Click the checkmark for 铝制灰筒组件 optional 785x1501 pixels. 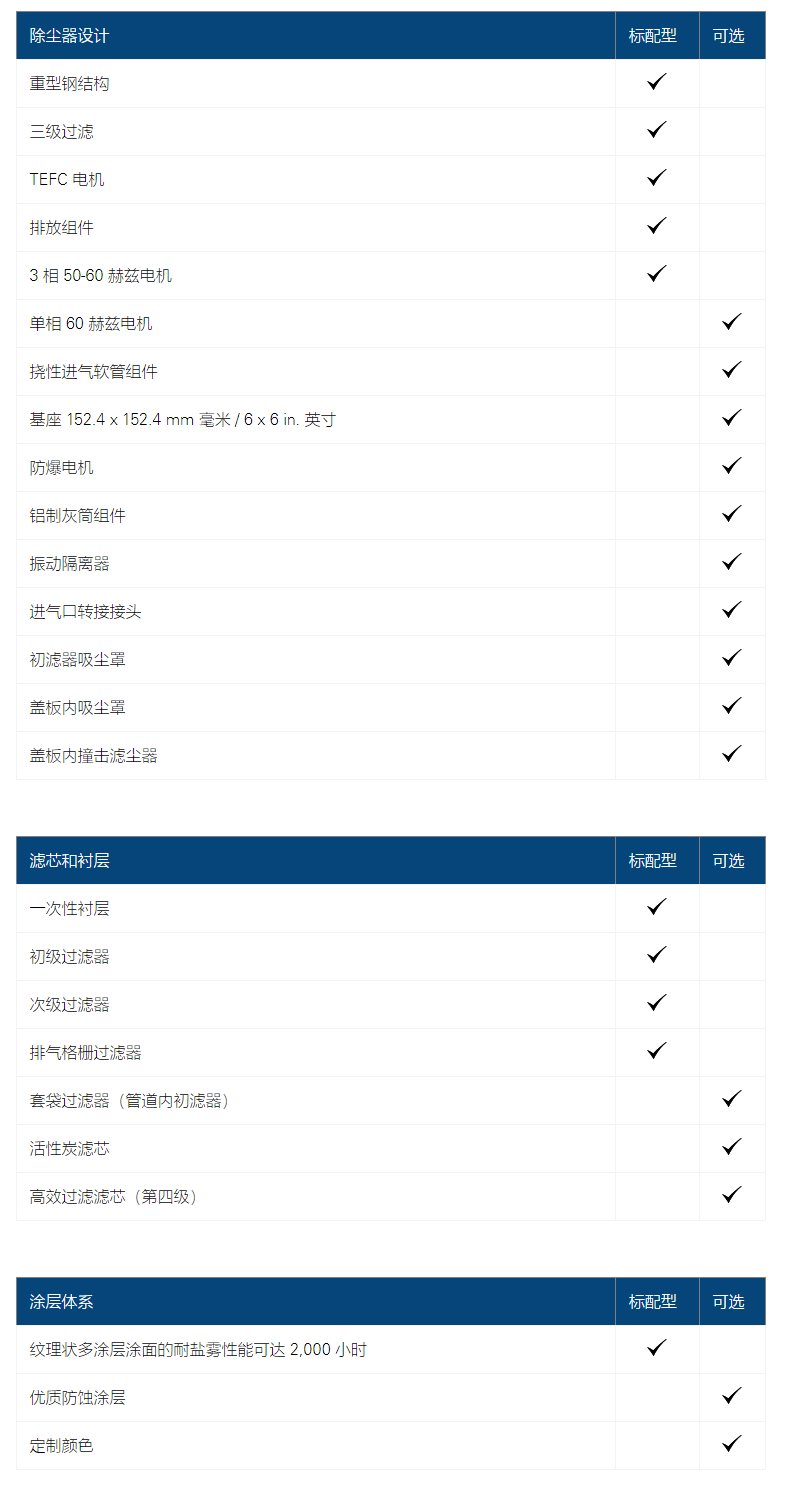[732, 514]
